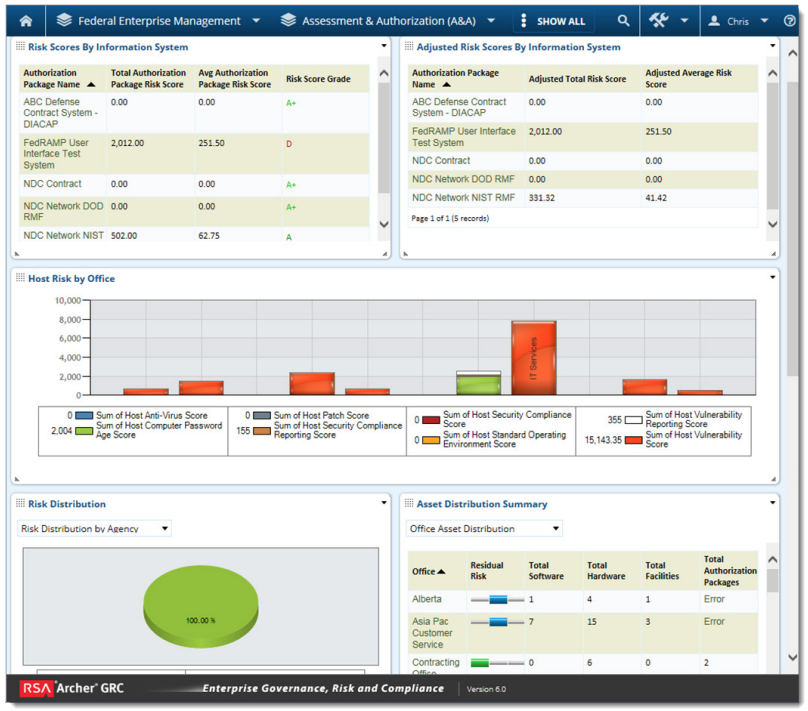Open FedRAMP User Interface Test System in Risk Scores
This screenshot has width=808, height=711.
click(56, 154)
